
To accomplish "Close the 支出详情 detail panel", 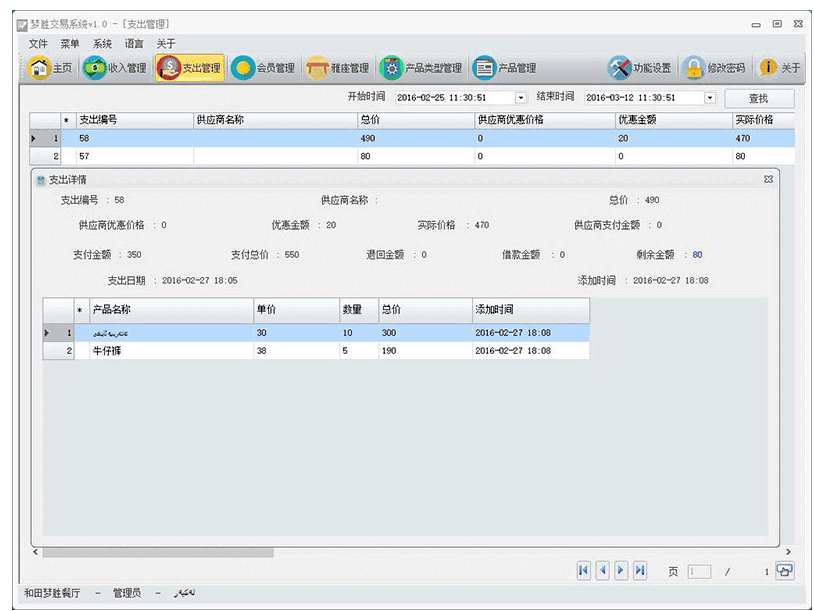I will point(768,179).
